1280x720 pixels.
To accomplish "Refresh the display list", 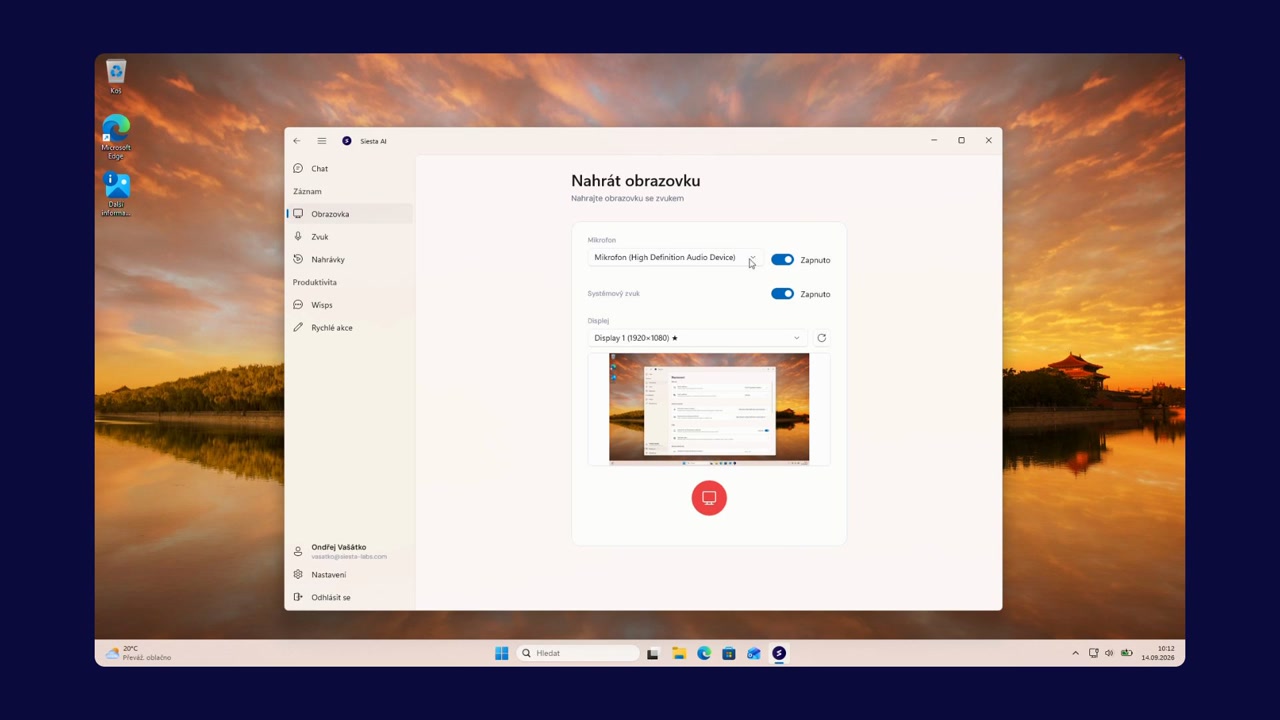I will pos(822,338).
